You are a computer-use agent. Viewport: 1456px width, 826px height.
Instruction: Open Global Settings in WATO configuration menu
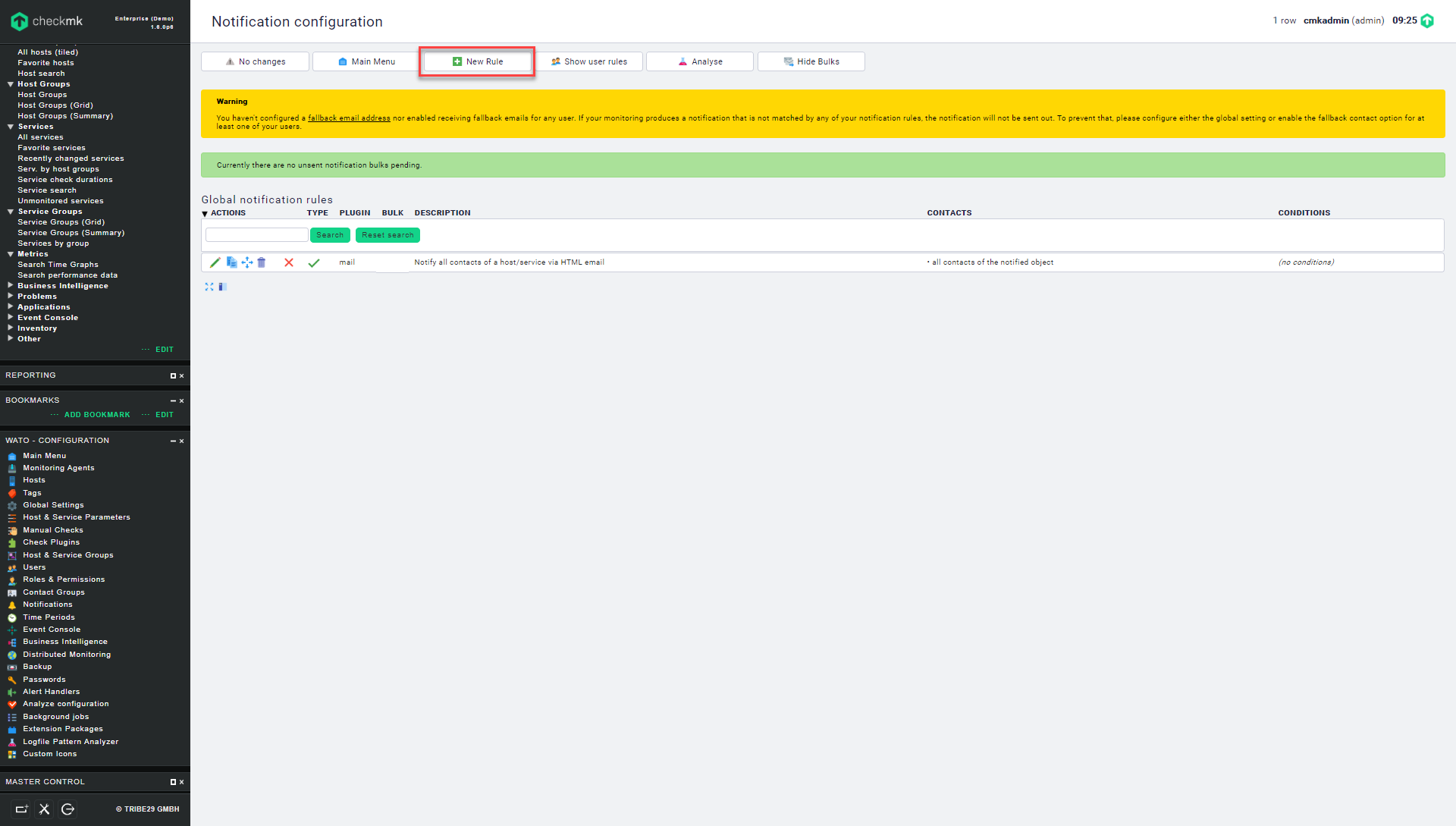53,505
